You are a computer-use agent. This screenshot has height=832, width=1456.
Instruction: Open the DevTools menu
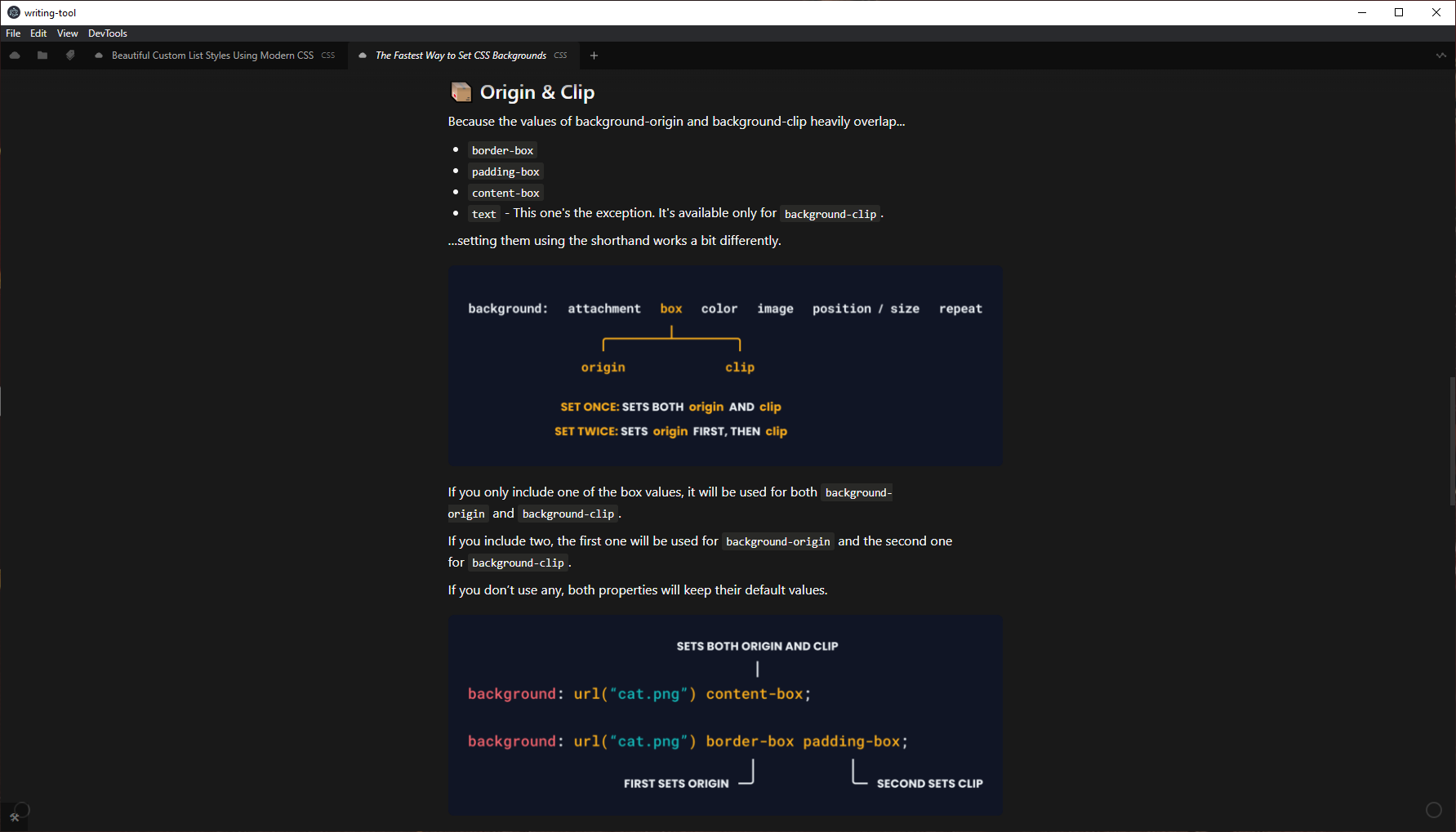pyautogui.click(x=108, y=33)
